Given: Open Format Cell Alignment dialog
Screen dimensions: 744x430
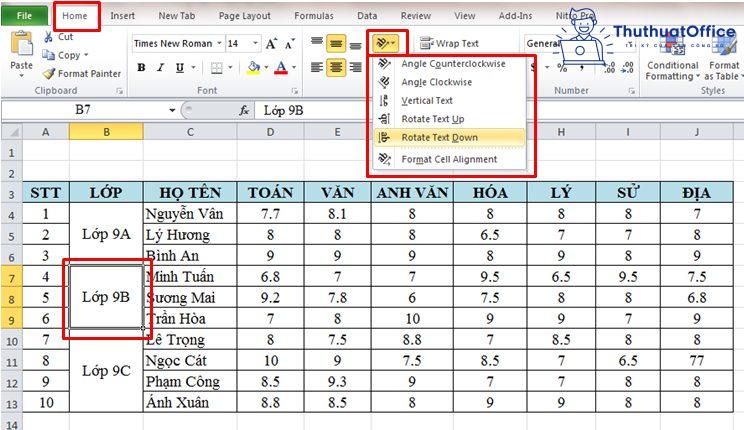Looking at the screenshot, I should (450, 159).
